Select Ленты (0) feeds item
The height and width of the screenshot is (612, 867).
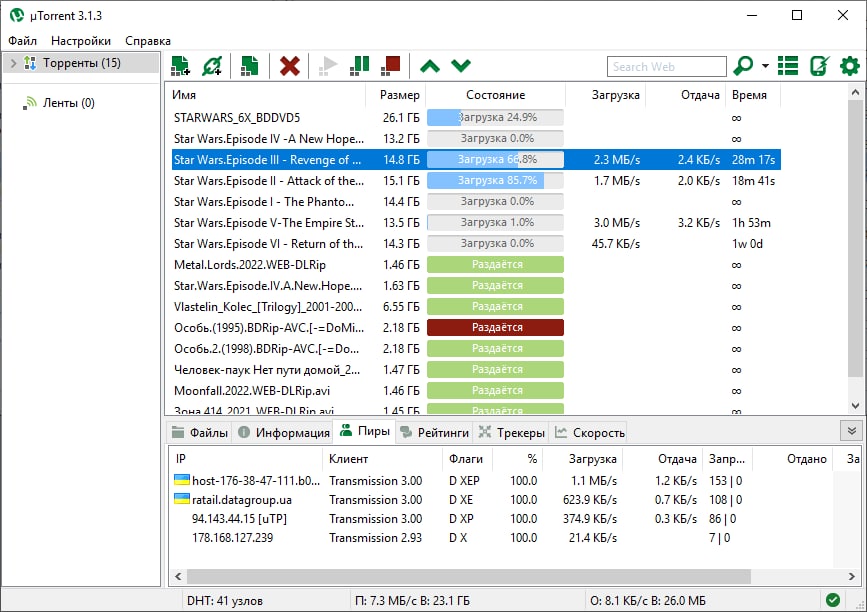[69, 103]
